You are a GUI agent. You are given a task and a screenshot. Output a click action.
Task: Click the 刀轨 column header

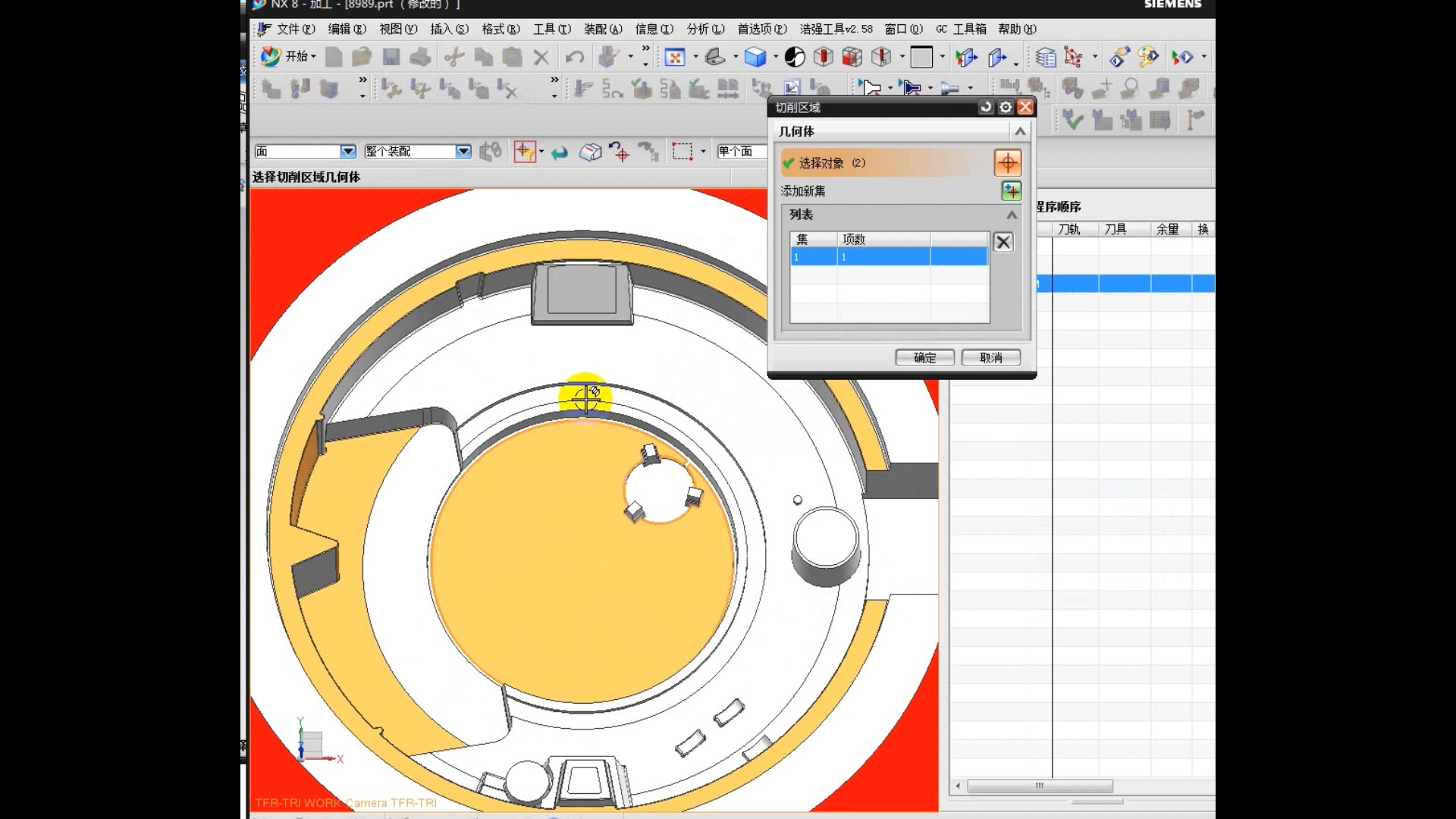[1075, 229]
